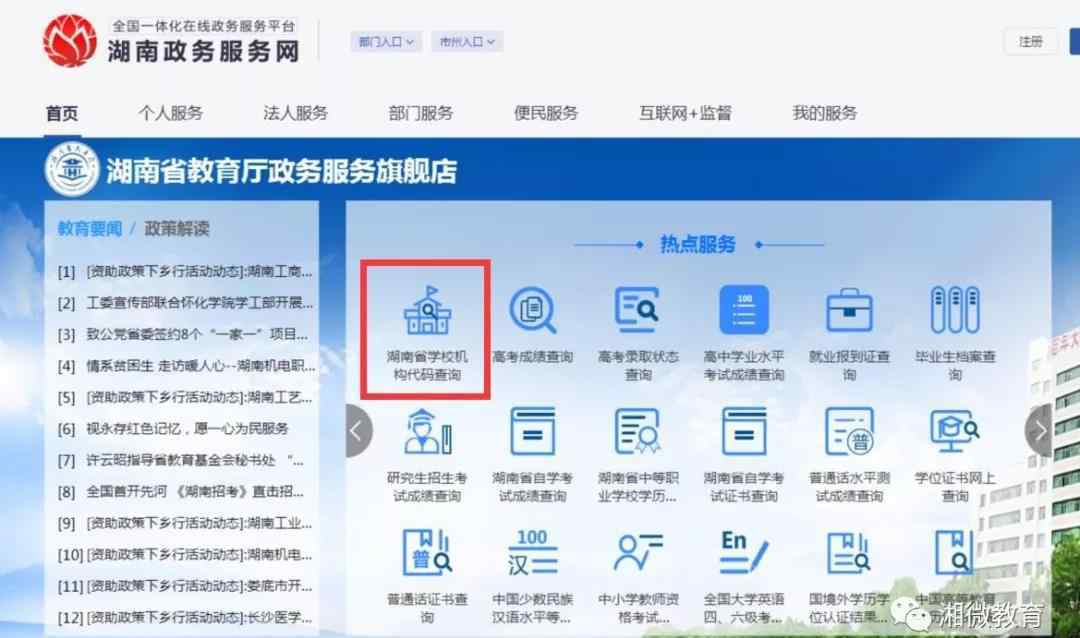Open 互联网+监管 menu item
The width and height of the screenshot is (1080, 638).
(685, 113)
